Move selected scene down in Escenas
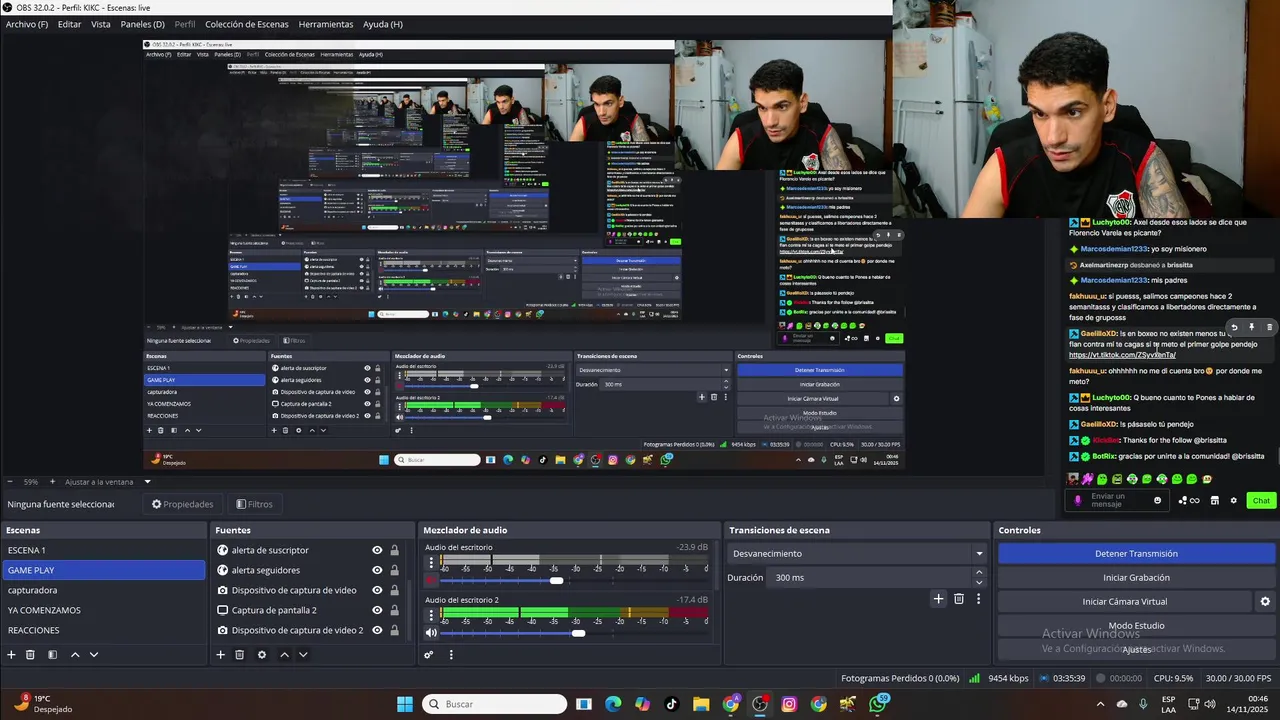The image size is (1280, 720). pyautogui.click(x=94, y=655)
